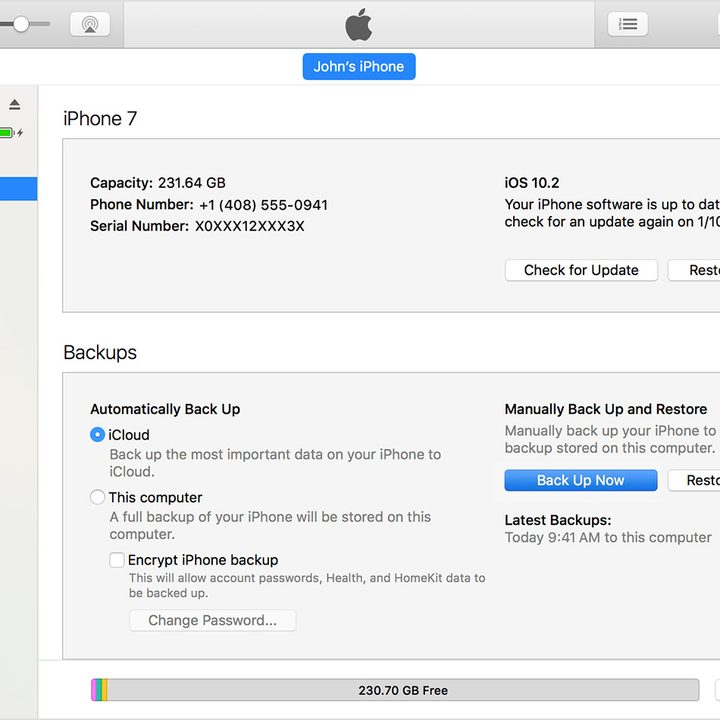Select the This computer backup option
Screen dimensions: 720x720
[x=97, y=497]
